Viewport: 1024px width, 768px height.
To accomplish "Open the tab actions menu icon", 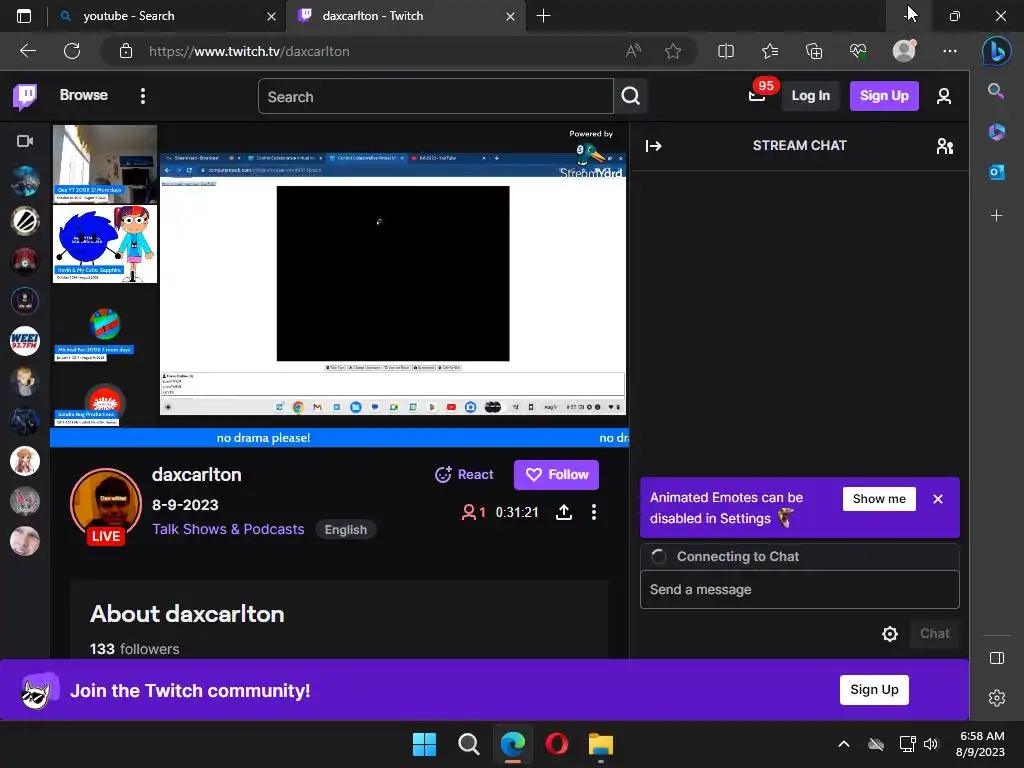I will coord(24,16).
